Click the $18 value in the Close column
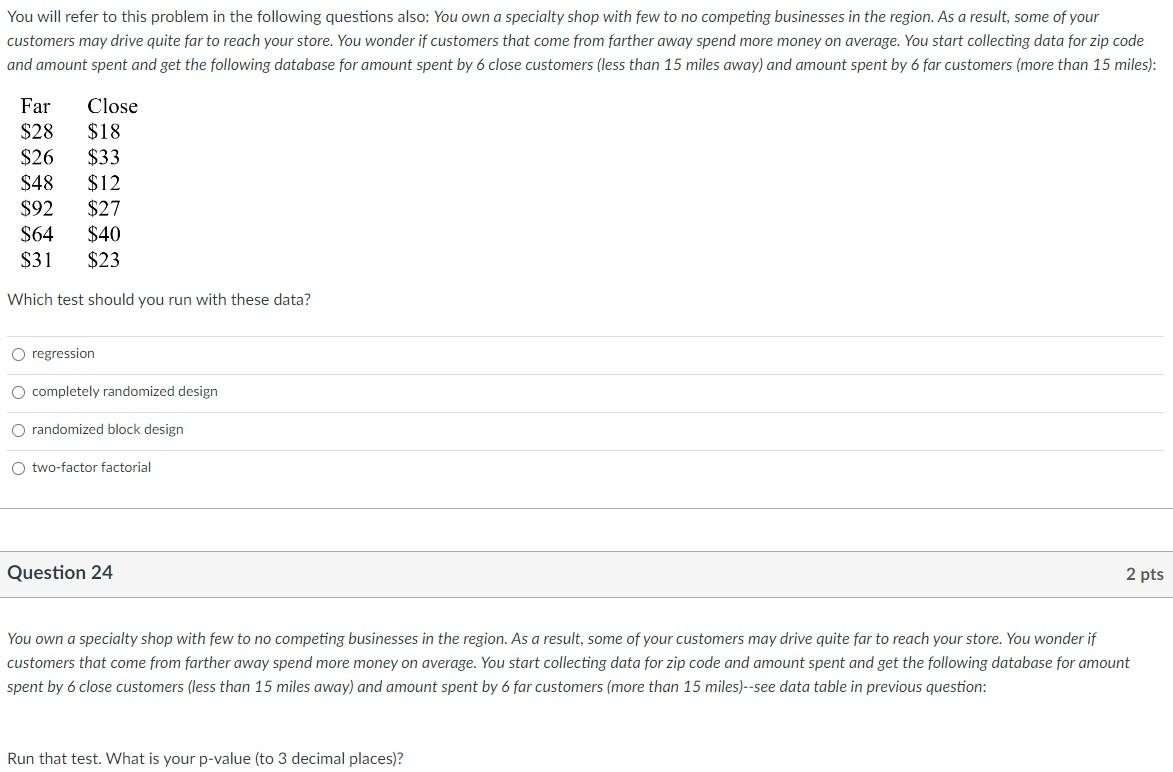The height and width of the screenshot is (772, 1173). [104, 131]
